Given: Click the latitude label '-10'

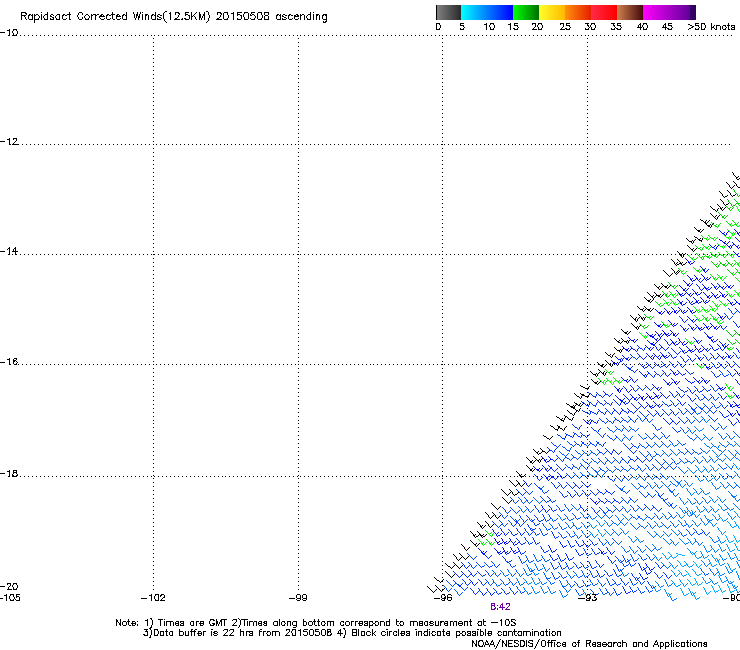Looking at the screenshot, I should click(9, 33).
